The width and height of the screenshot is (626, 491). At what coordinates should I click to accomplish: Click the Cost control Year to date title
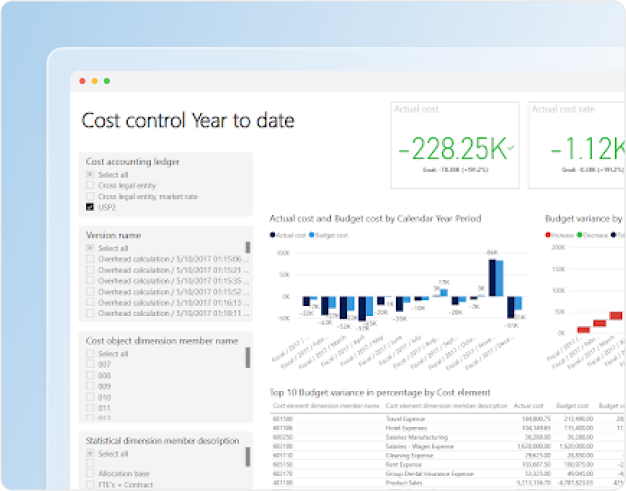[188, 120]
